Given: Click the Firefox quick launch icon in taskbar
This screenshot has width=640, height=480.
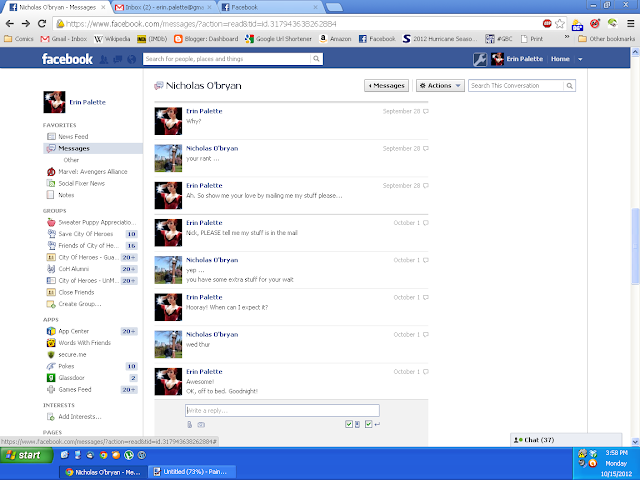Looking at the screenshot, I should (116, 455).
